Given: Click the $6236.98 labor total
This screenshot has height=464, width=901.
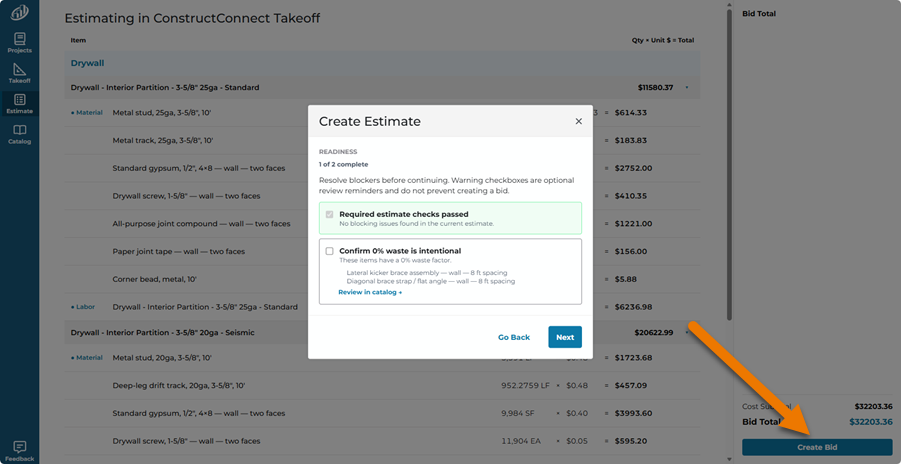Looking at the screenshot, I should pyautogui.click(x=633, y=307).
